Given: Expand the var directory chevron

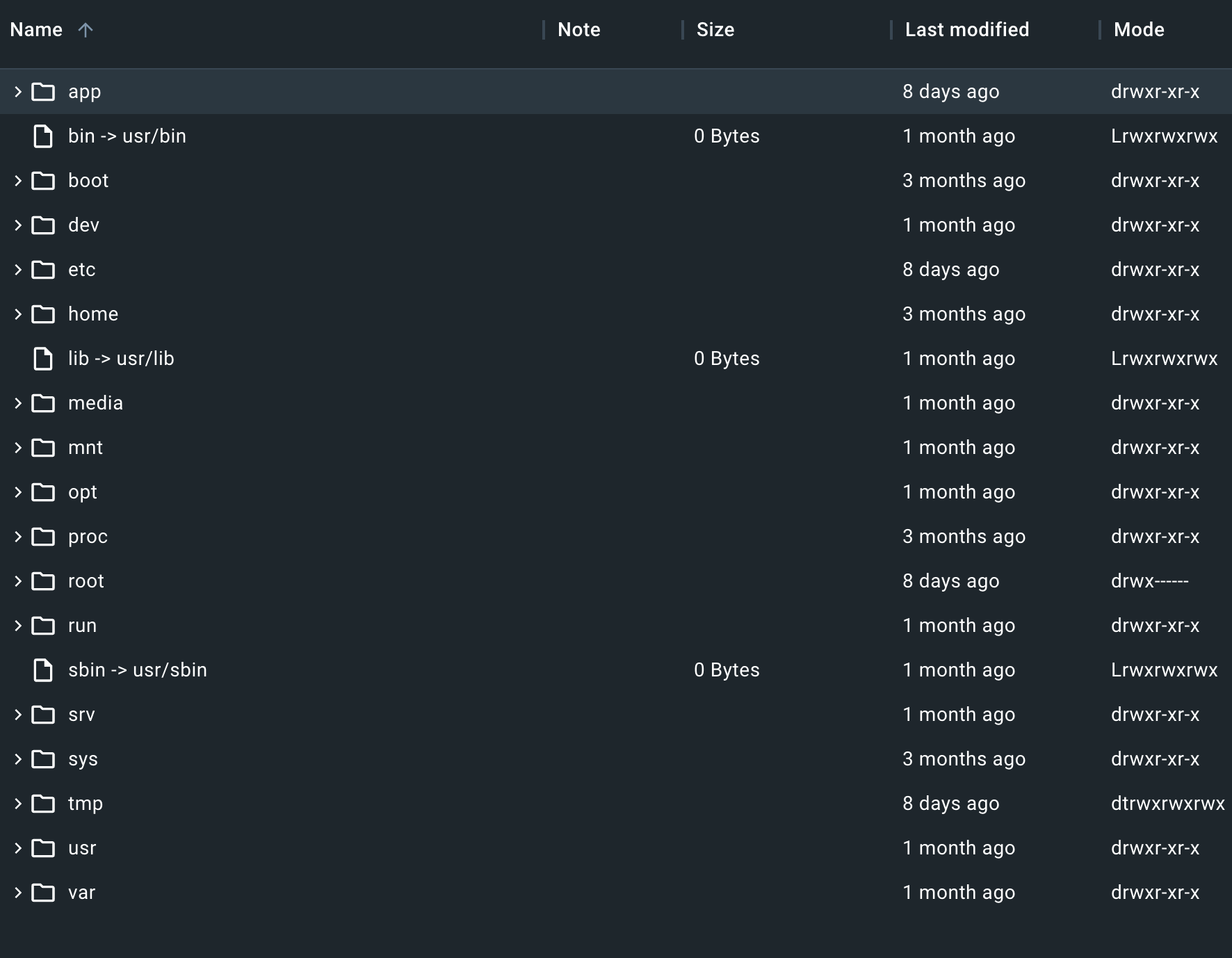Looking at the screenshot, I should pyautogui.click(x=18, y=893).
